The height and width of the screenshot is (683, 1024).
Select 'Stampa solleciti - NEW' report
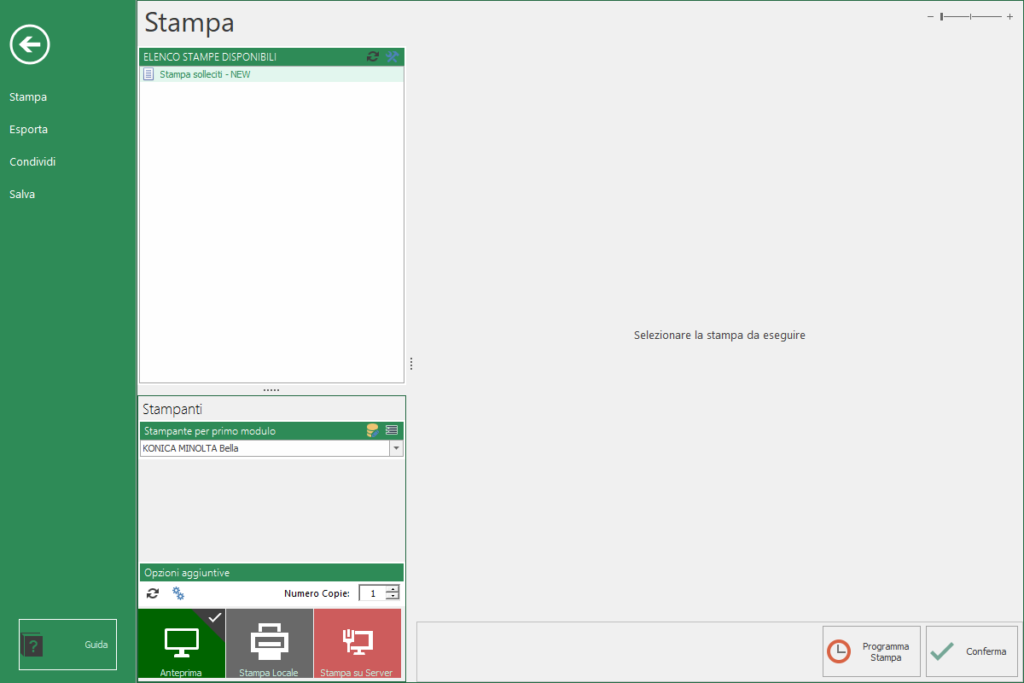pyautogui.click(x=271, y=74)
